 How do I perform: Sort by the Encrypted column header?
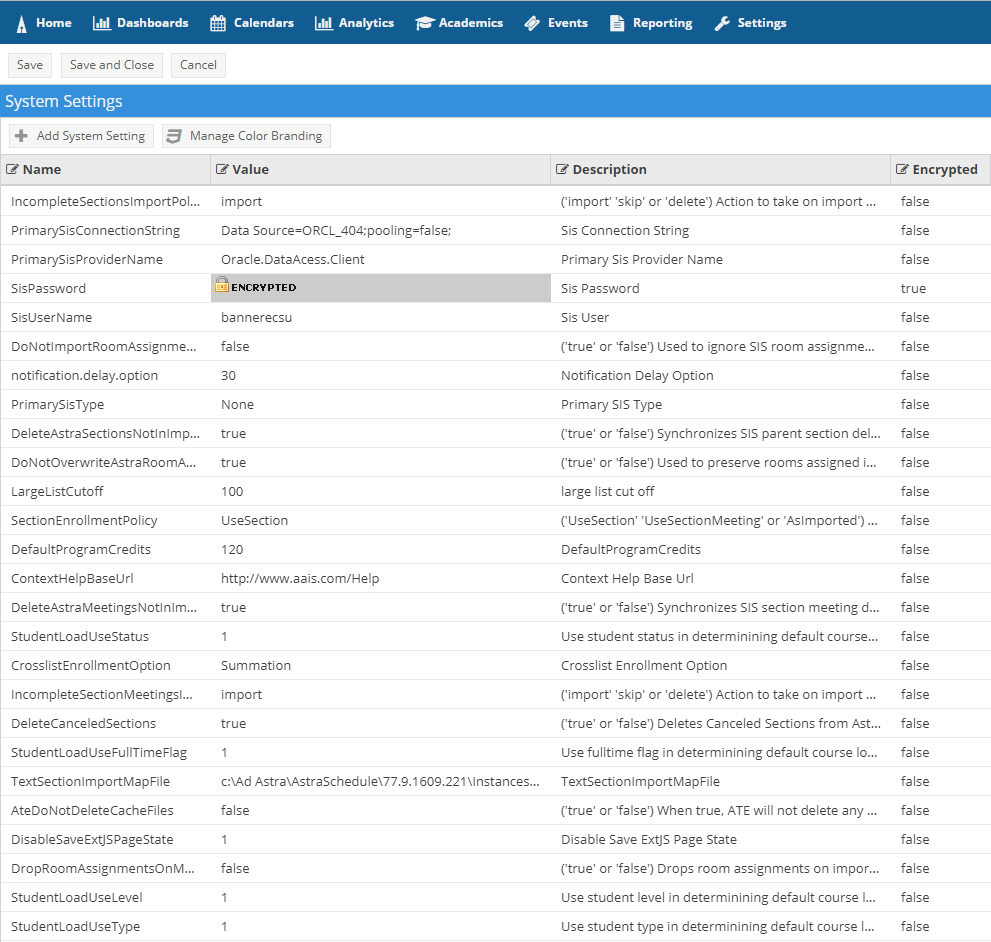coord(940,169)
